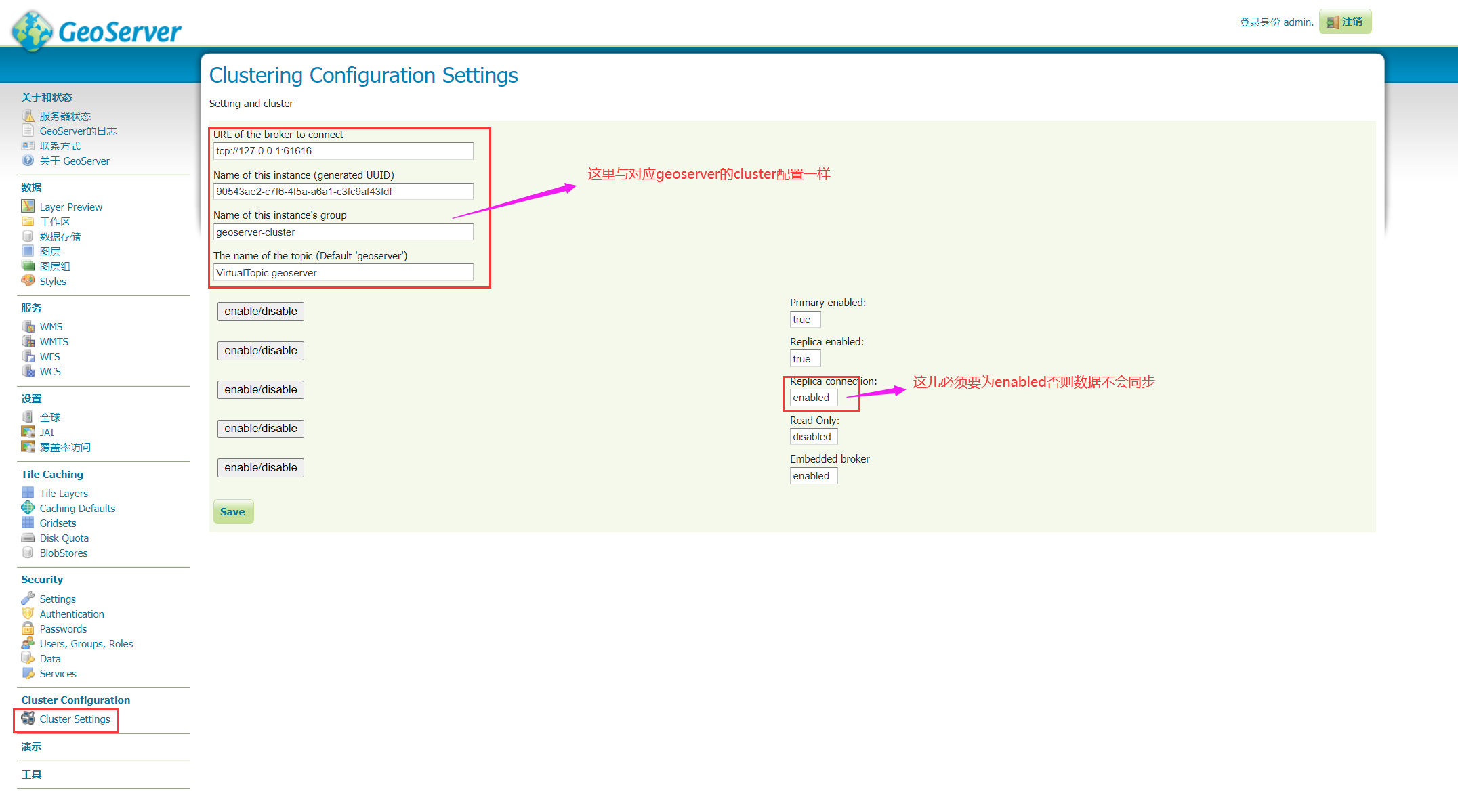Expand the 演示 sidebar section
The image size is (1458, 812).
click(31, 747)
